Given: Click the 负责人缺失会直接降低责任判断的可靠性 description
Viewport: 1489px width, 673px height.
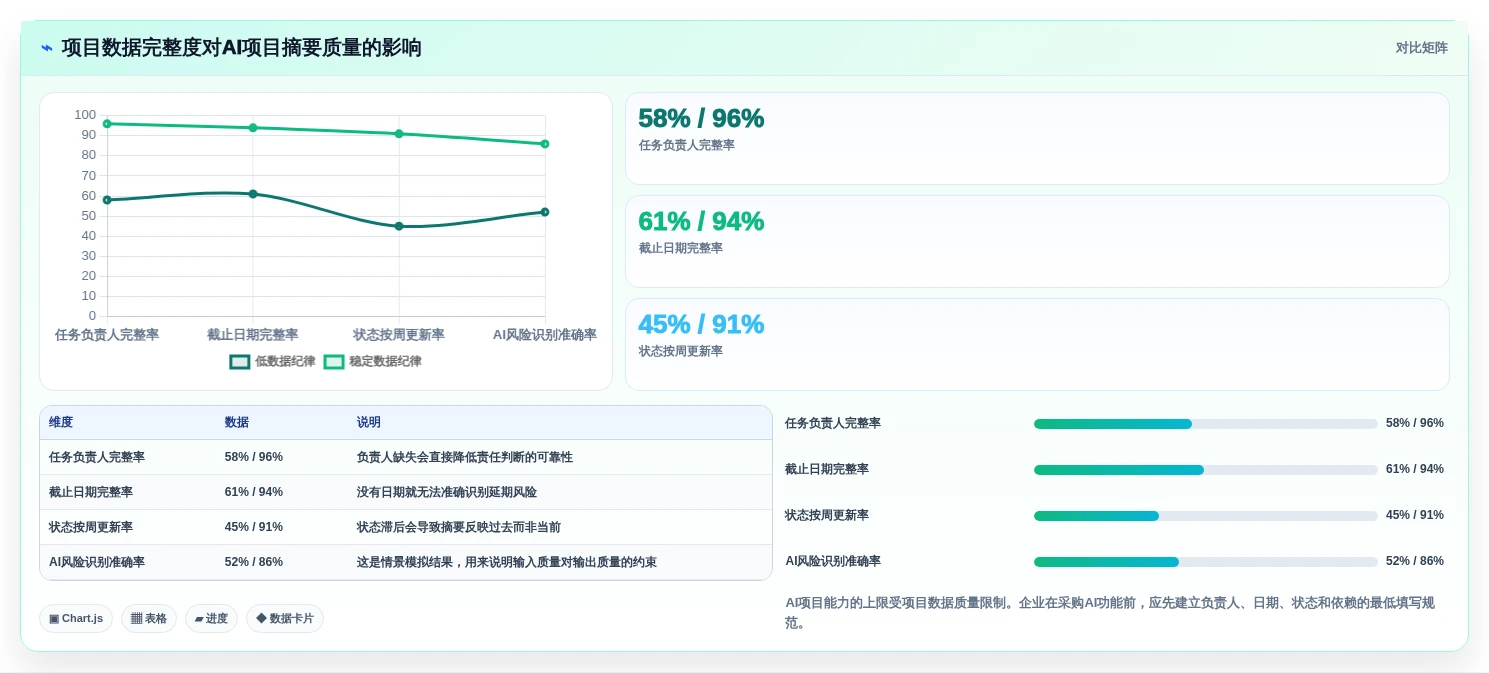Looking at the screenshot, I should pyautogui.click(x=465, y=457).
